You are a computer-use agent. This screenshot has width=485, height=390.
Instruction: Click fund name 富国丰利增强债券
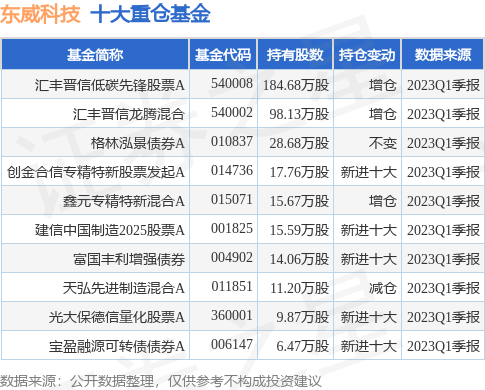coord(129,259)
